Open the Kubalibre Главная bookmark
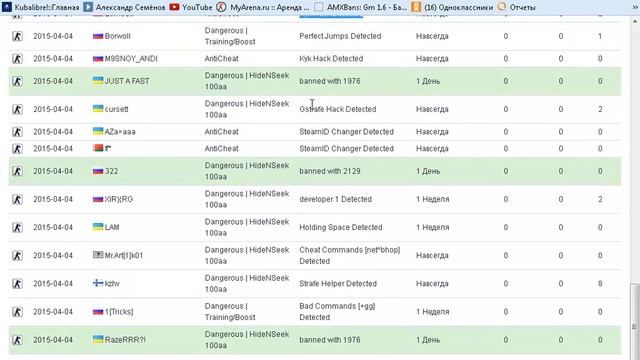Image resolution: width=640 pixels, height=360 pixels. point(41,7)
